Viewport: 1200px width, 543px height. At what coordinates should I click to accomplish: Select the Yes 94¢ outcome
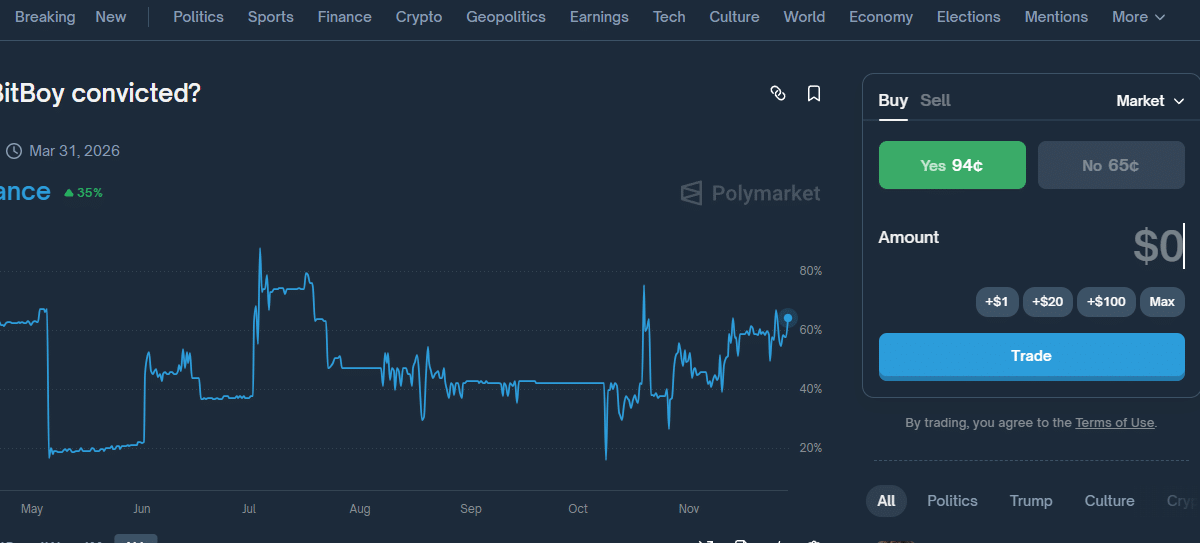pyautogui.click(x=952, y=165)
